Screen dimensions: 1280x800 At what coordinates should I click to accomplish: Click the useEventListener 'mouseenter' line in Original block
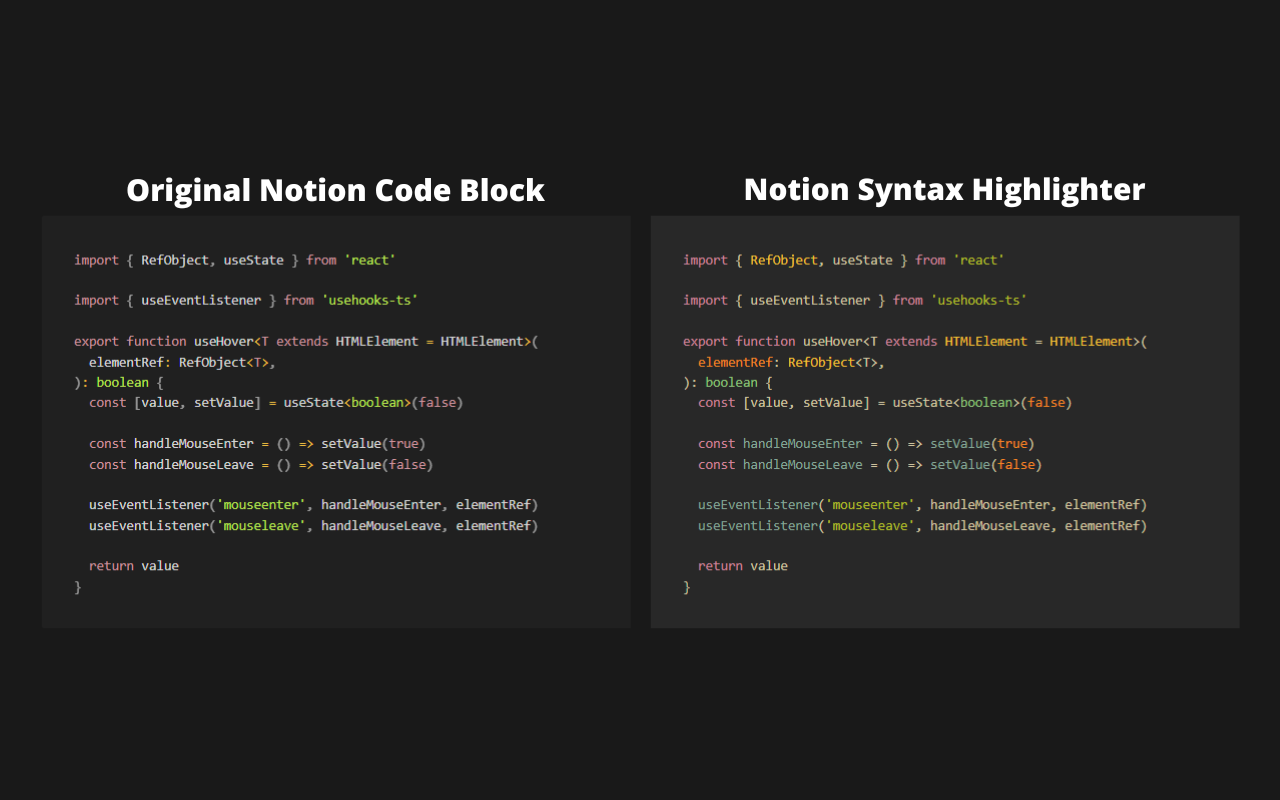point(314,504)
